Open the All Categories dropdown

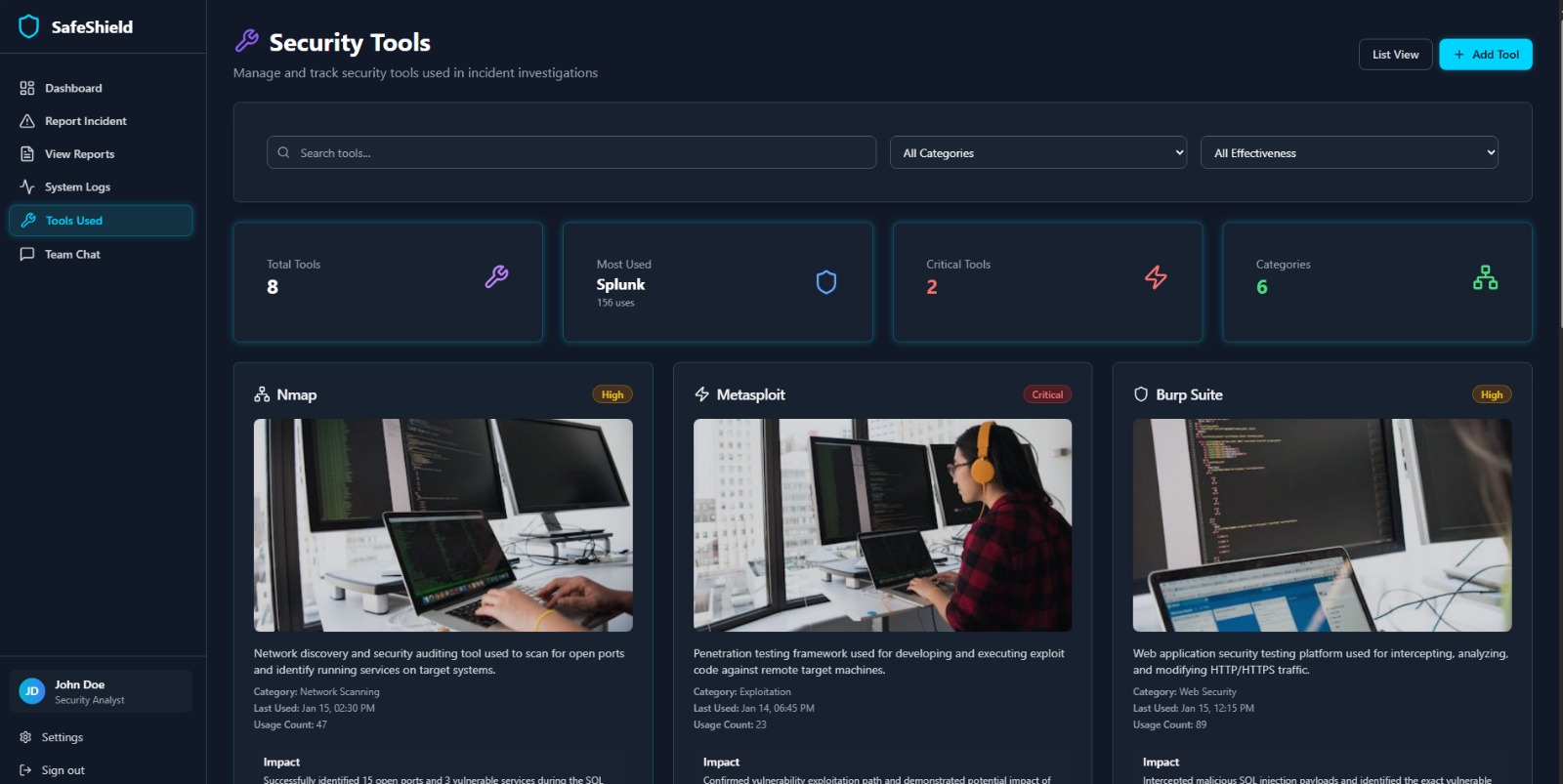(x=1038, y=152)
